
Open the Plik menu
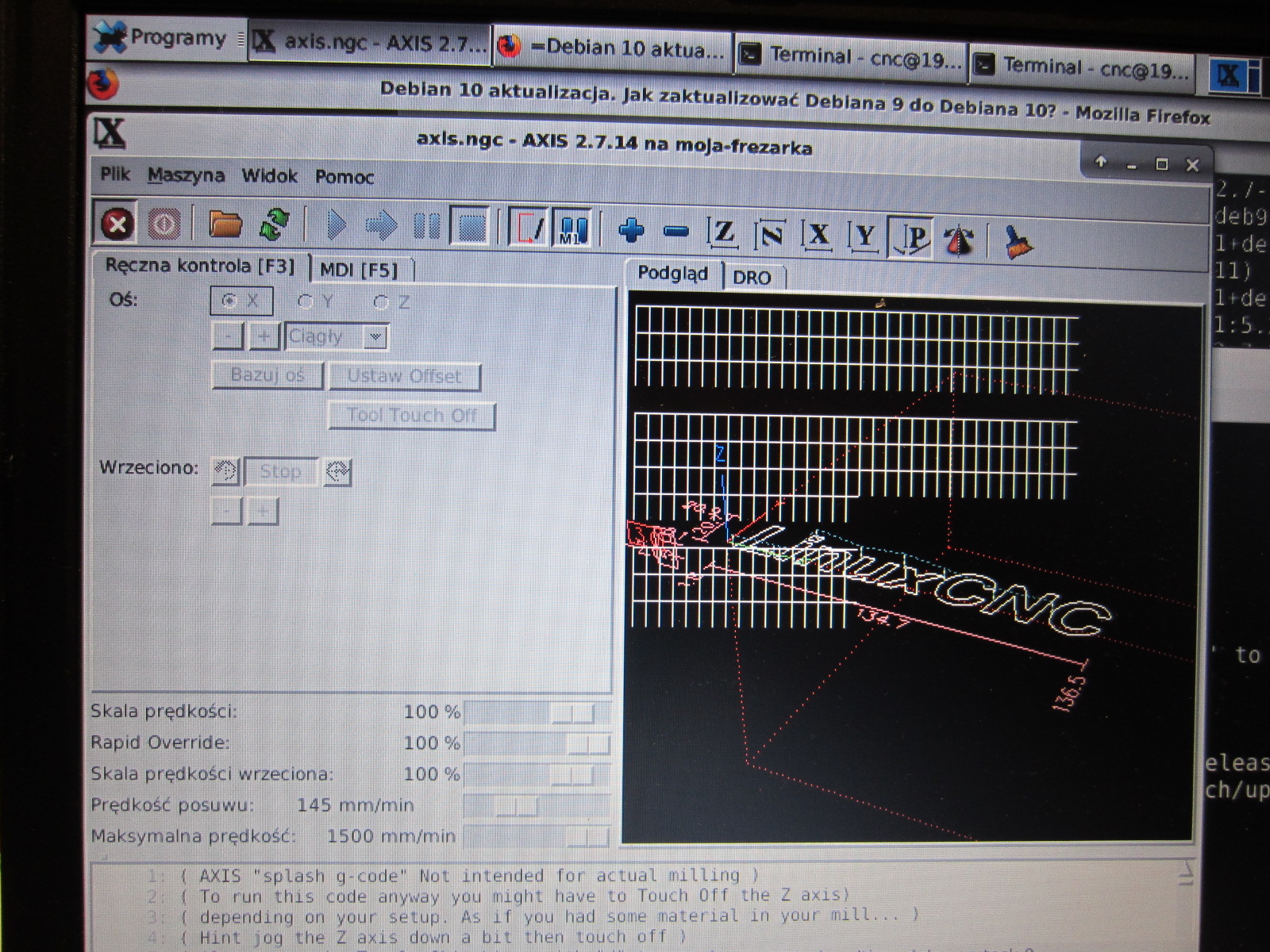(x=115, y=174)
